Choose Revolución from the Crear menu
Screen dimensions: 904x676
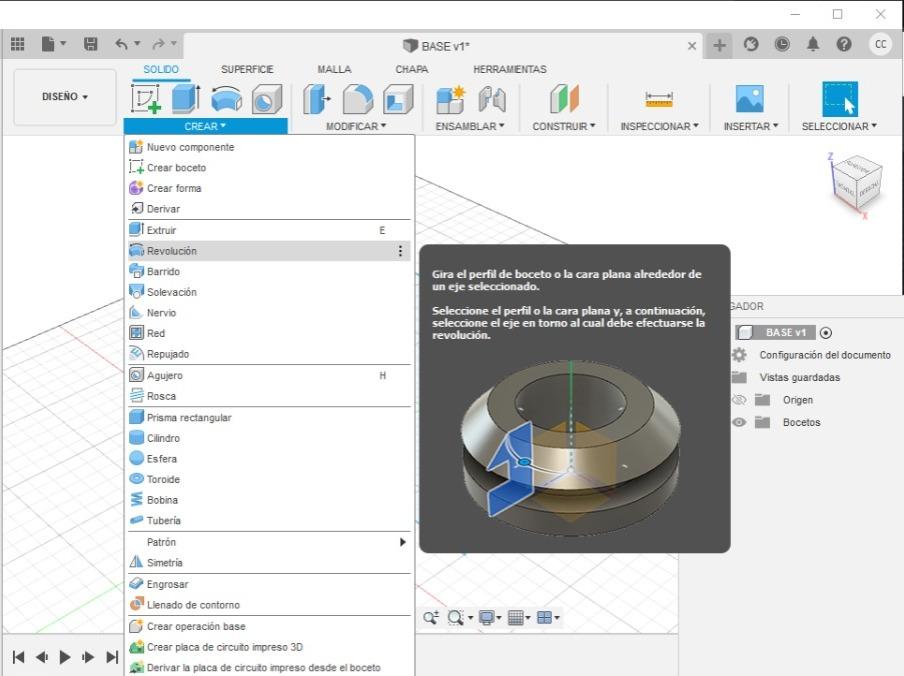tap(269, 251)
